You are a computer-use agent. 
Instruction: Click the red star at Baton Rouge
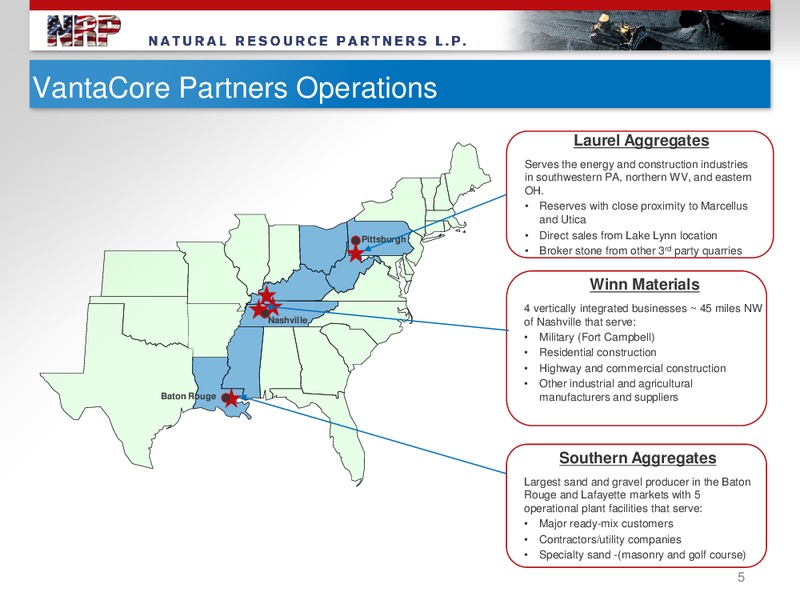(x=232, y=398)
